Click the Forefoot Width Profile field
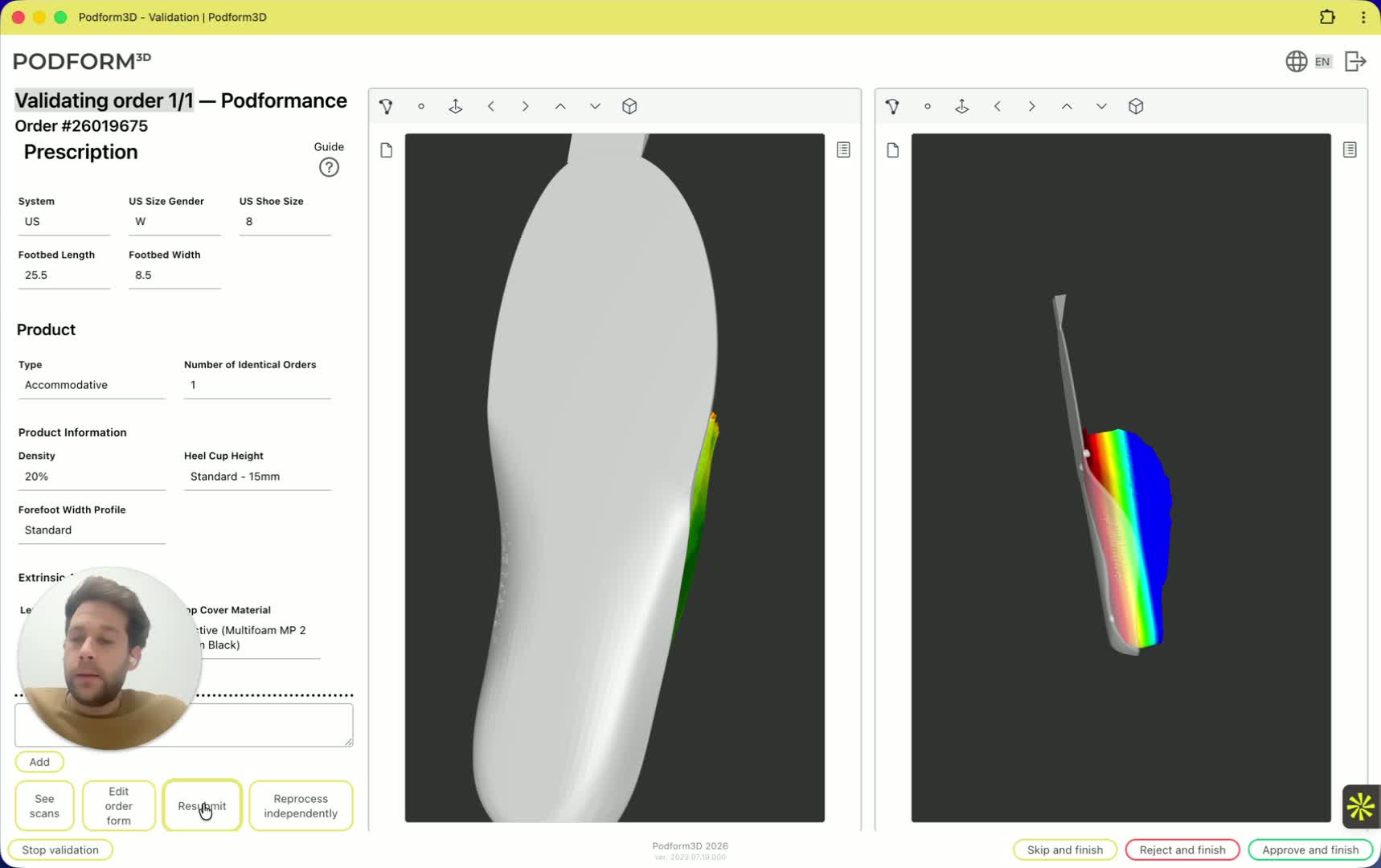 click(x=92, y=530)
